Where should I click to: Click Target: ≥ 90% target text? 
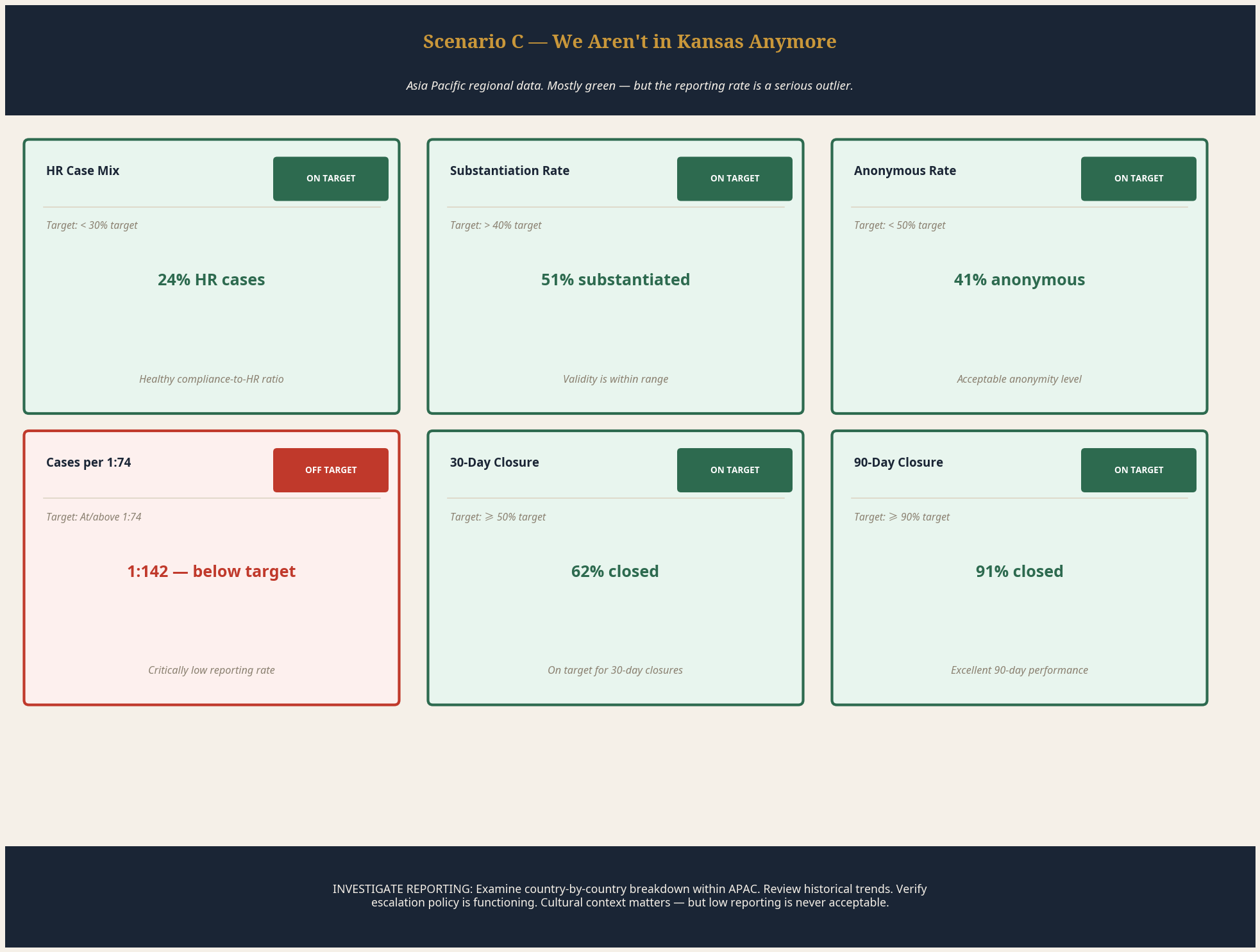[x=902, y=517]
